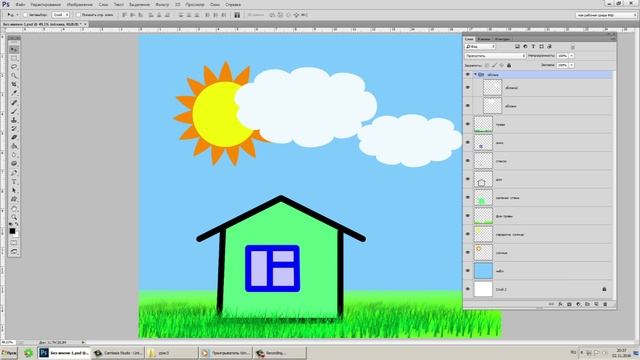Image resolution: width=640 pixels, height=360 pixels.
Task: Select the Horizontal Type tool
Action: [14, 182]
